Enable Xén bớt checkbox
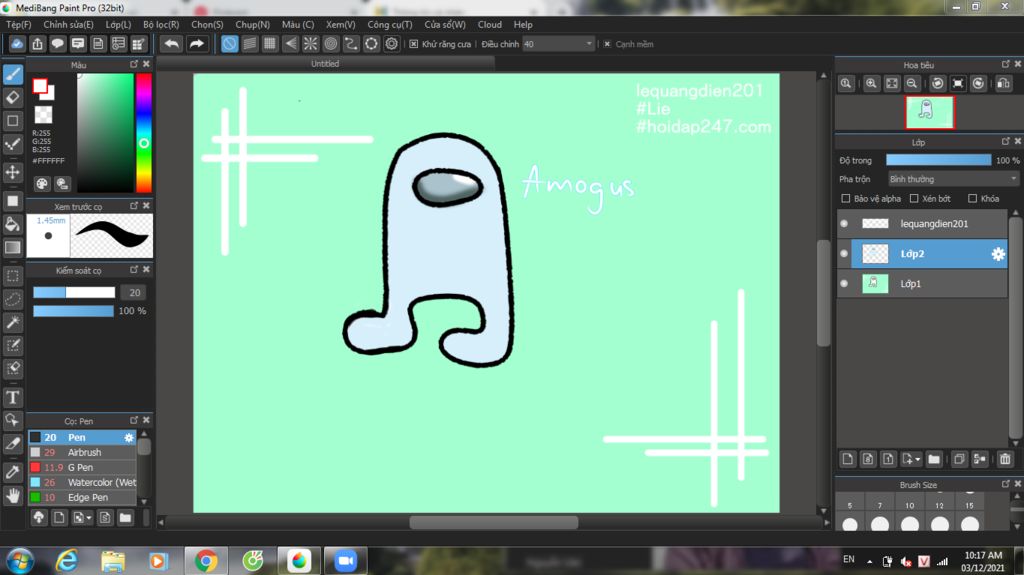The width and height of the screenshot is (1024, 575). coord(914,199)
